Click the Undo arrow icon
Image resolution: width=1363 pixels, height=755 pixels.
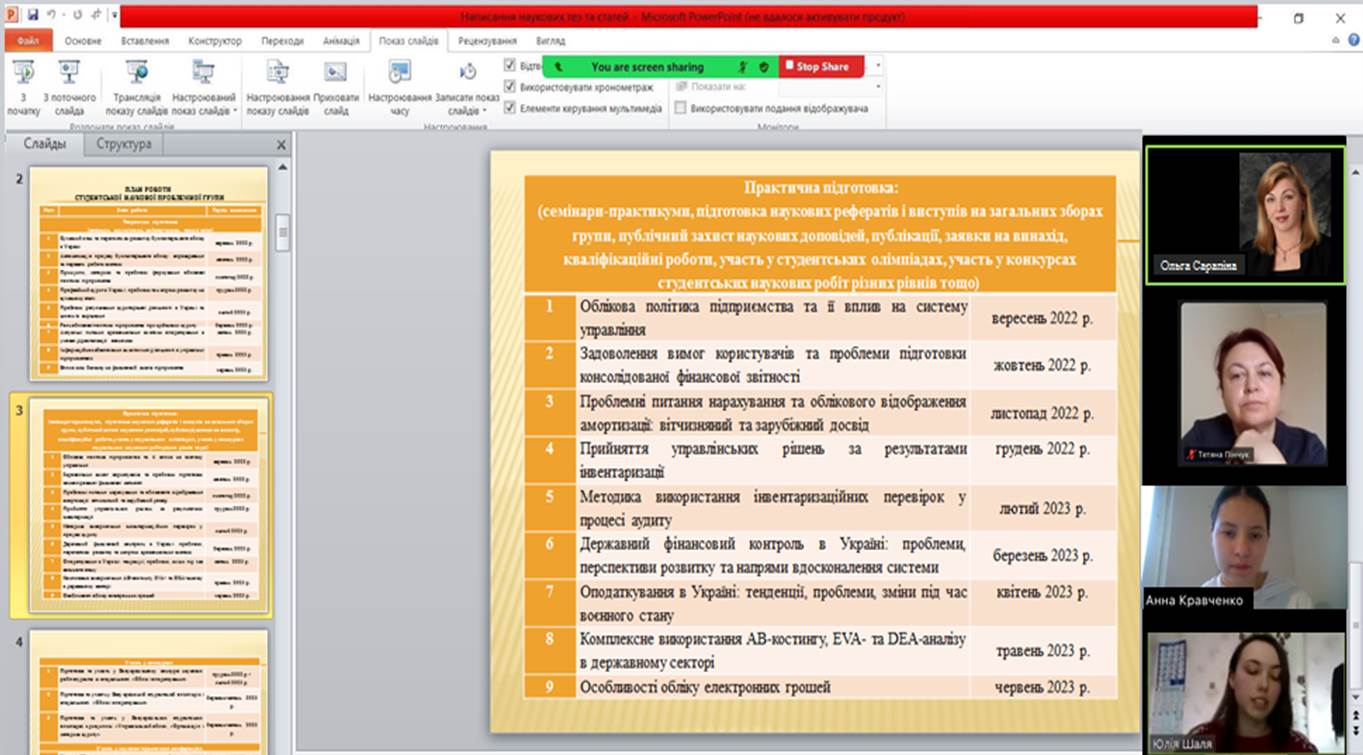51,16
